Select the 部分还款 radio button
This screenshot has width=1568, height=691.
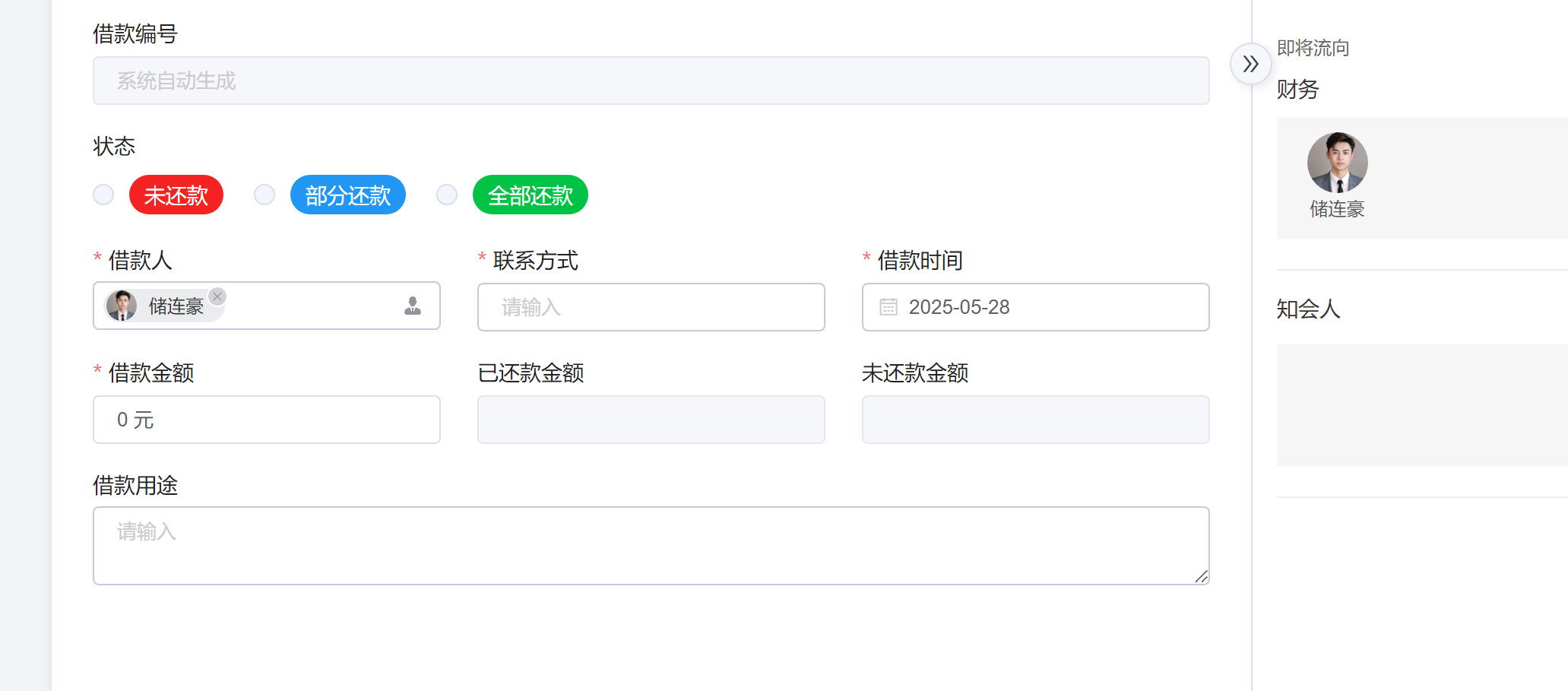click(265, 195)
